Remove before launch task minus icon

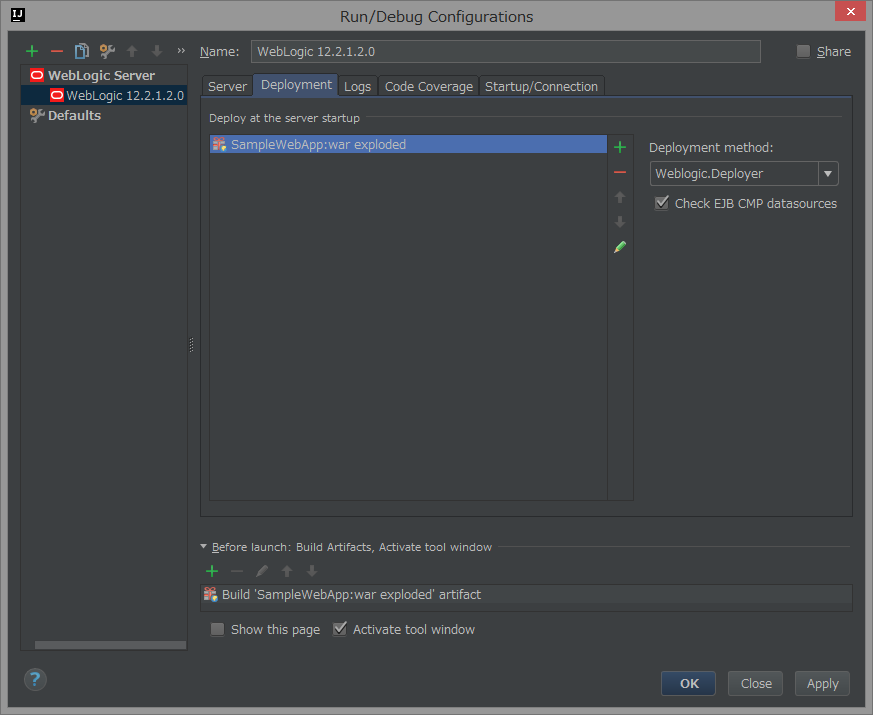(237, 571)
